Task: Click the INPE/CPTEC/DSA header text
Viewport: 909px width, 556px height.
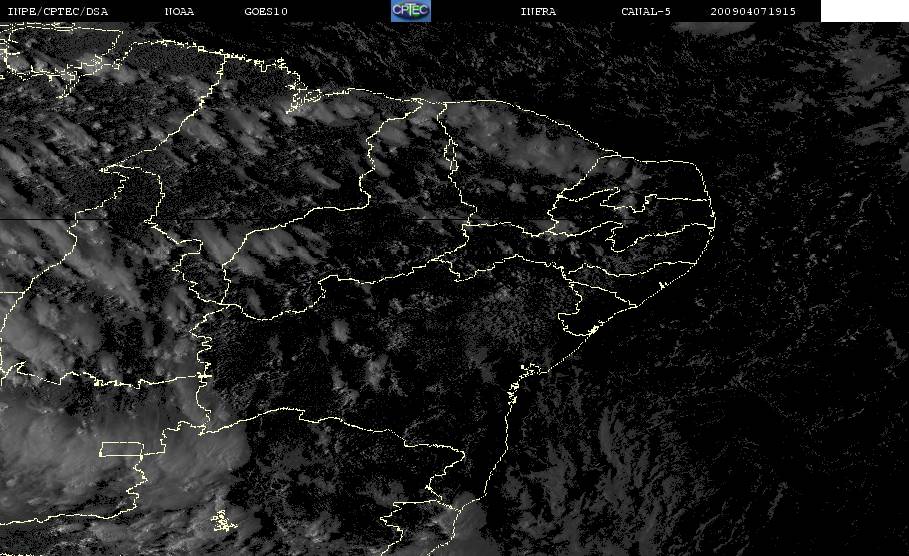Action: [x=58, y=12]
